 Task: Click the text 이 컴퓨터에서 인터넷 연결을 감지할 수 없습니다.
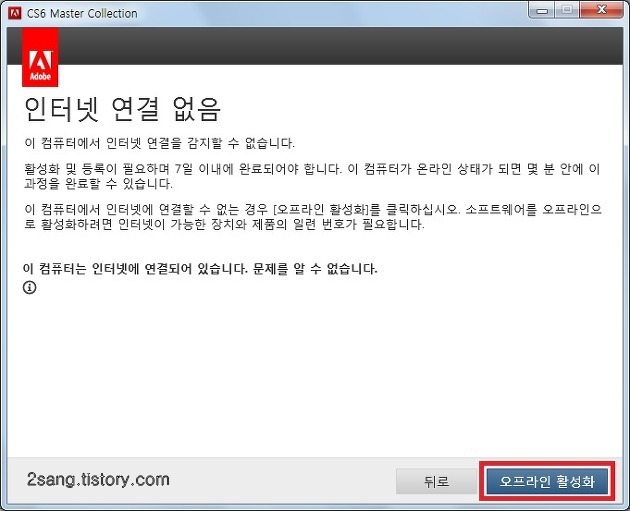(160, 143)
